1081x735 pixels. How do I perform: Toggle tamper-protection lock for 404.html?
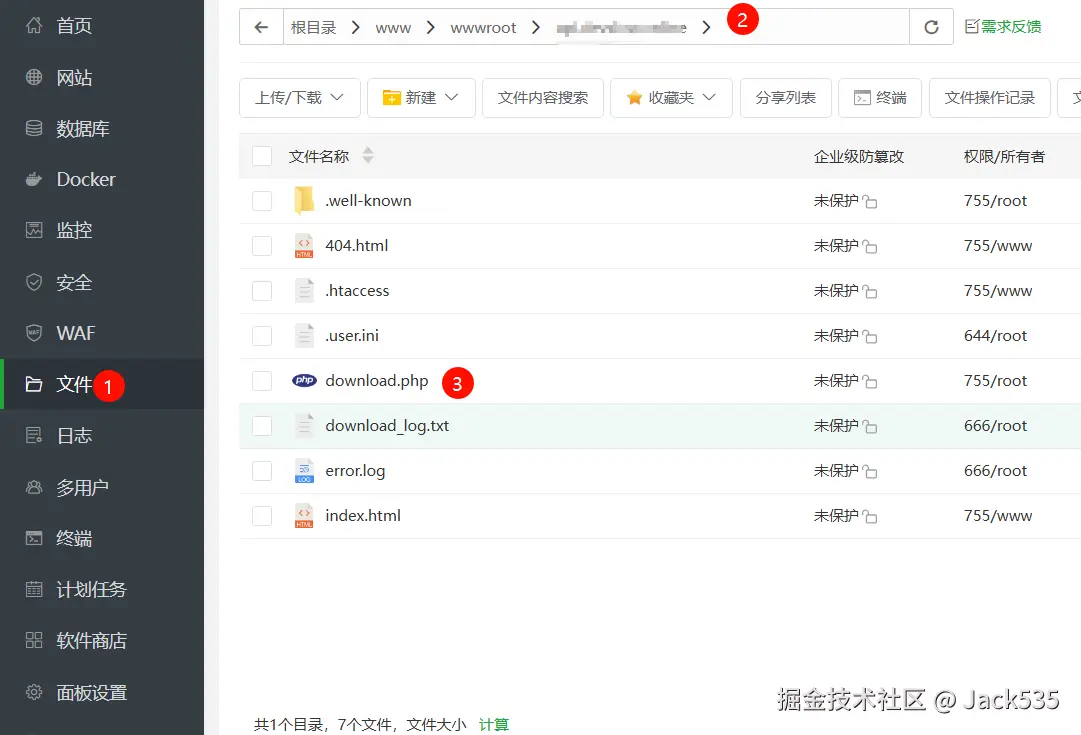click(x=870, y=247)
